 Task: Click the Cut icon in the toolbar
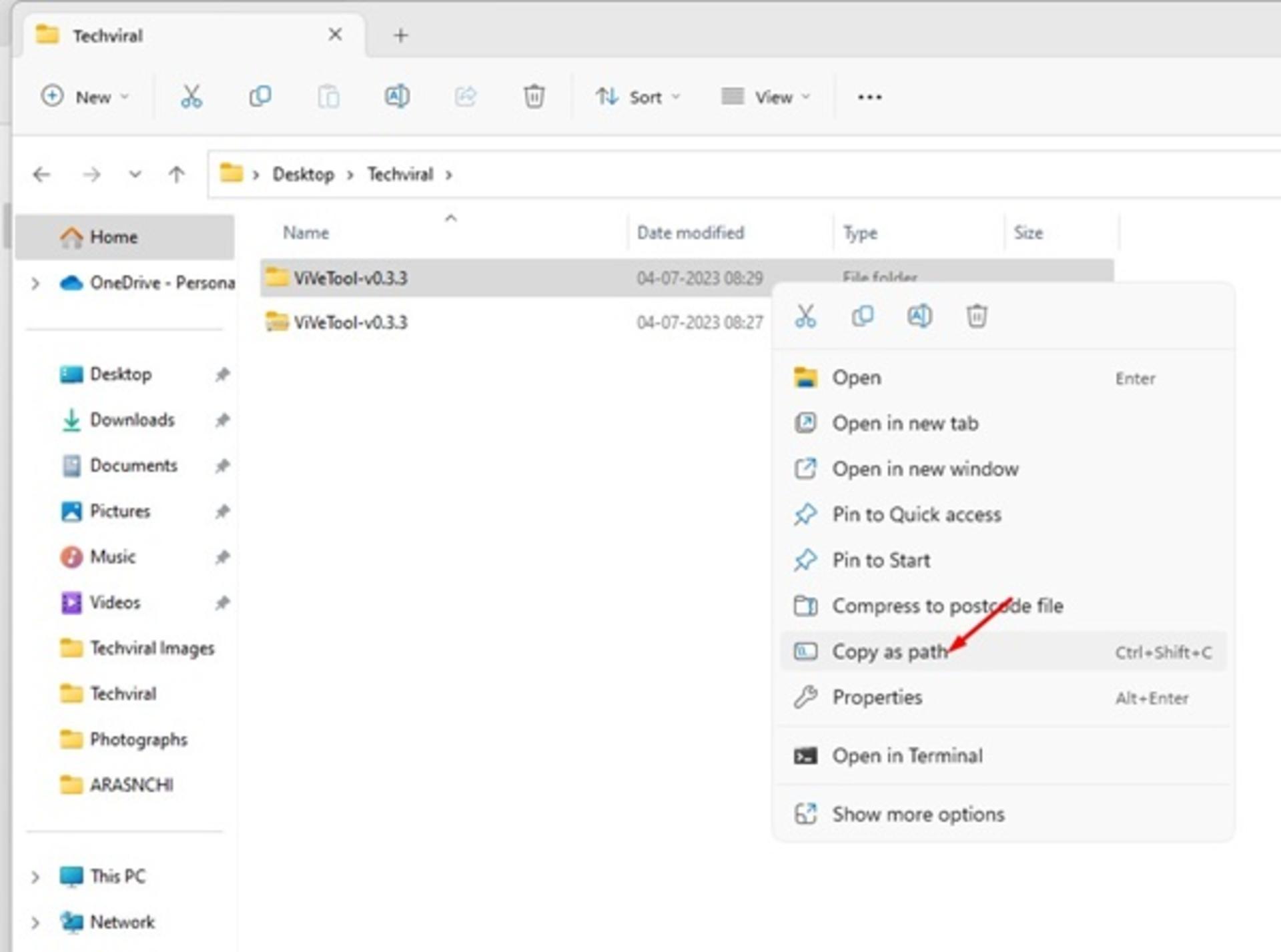click(191, 97)
